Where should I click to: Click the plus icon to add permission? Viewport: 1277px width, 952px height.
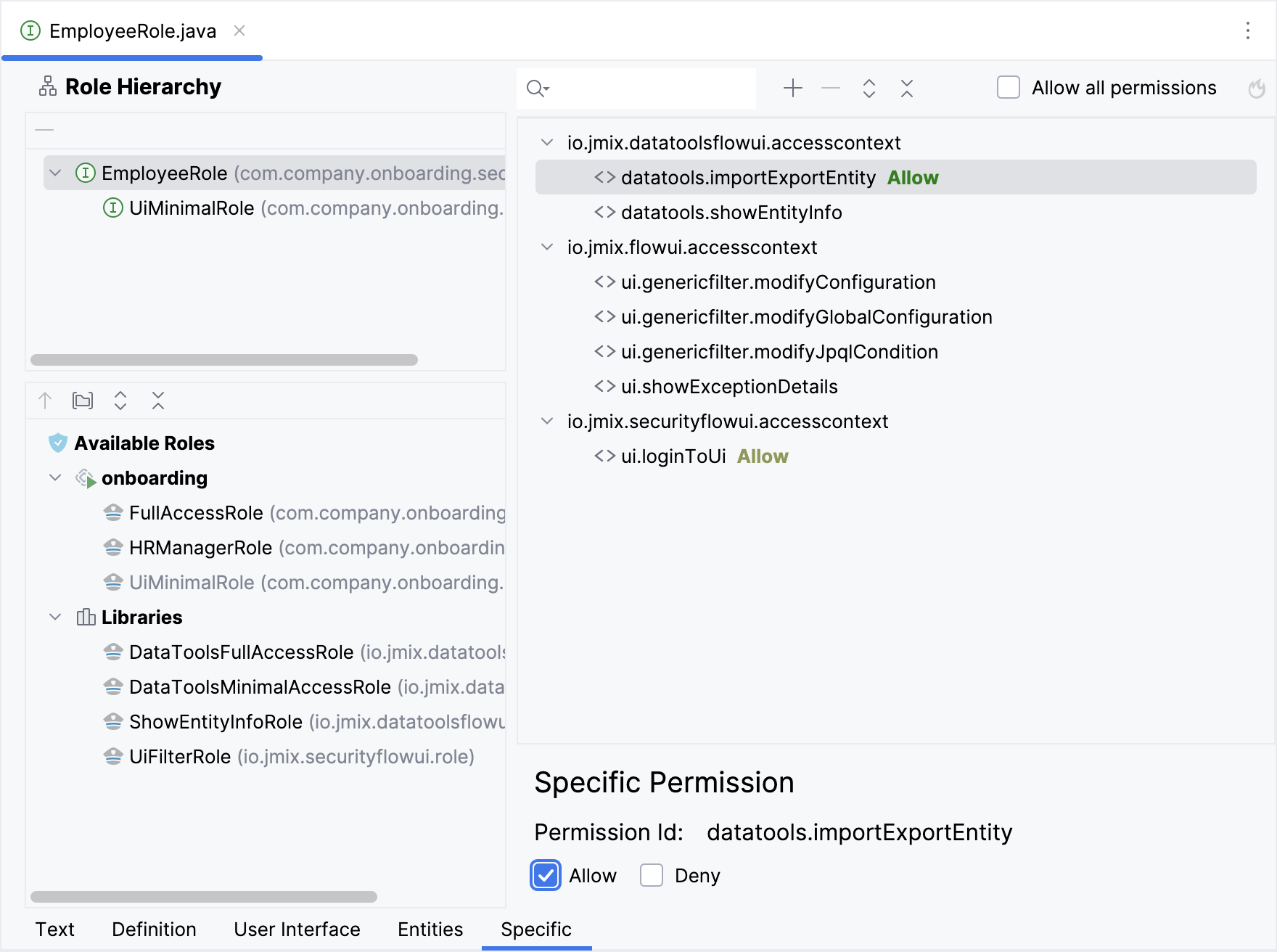coord(792,88)
